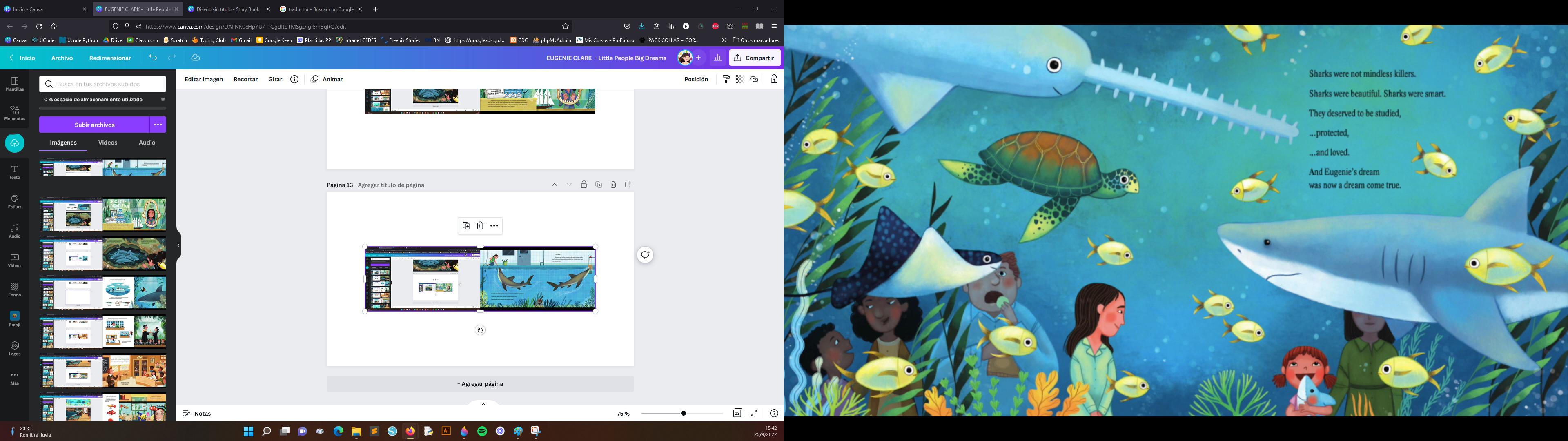This screenshot has width=1568, height=441.
Task: Delete page 13 with trash icon
Action: [614, 185]
